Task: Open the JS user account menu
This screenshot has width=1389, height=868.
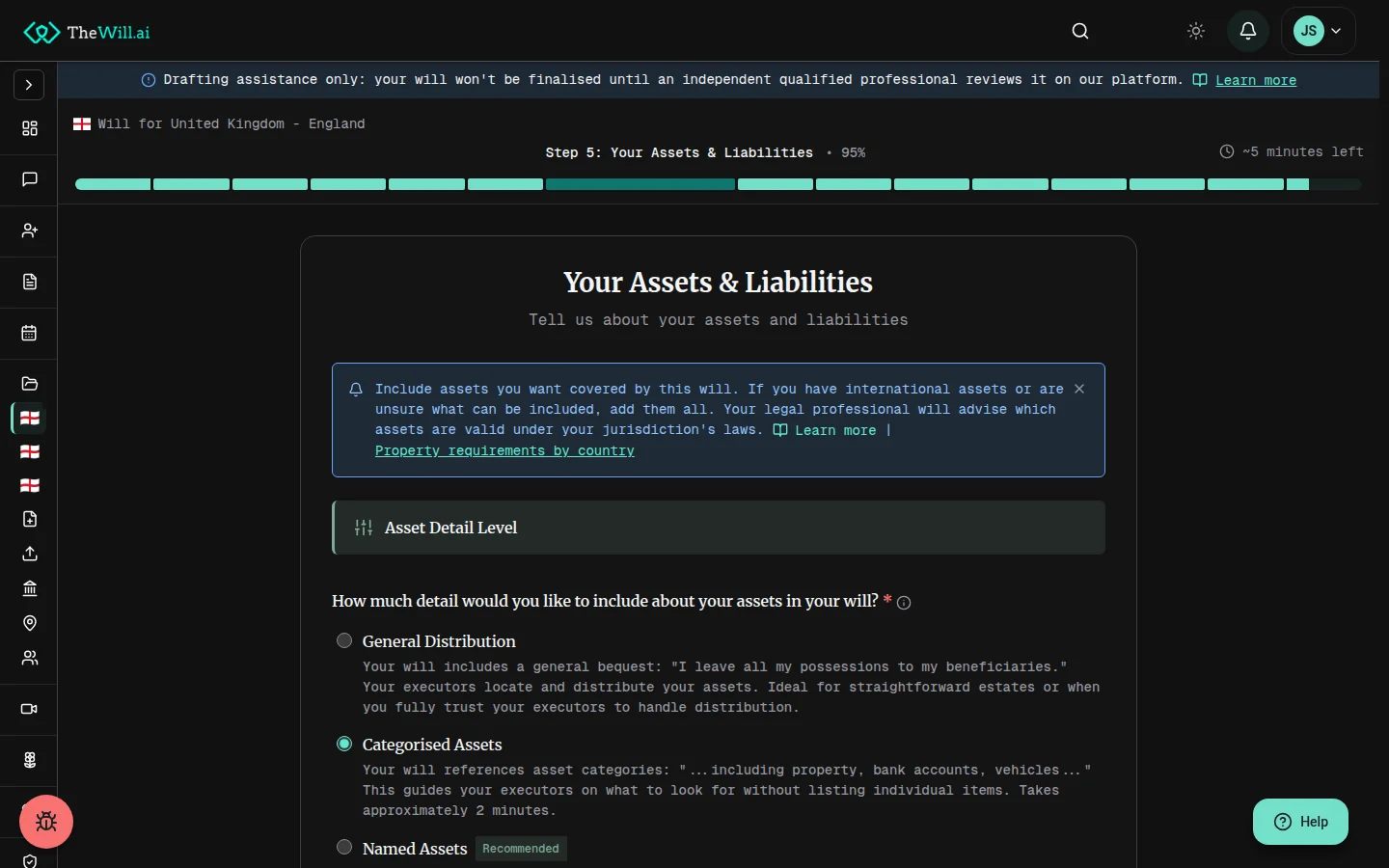Action: (1319, 31)
